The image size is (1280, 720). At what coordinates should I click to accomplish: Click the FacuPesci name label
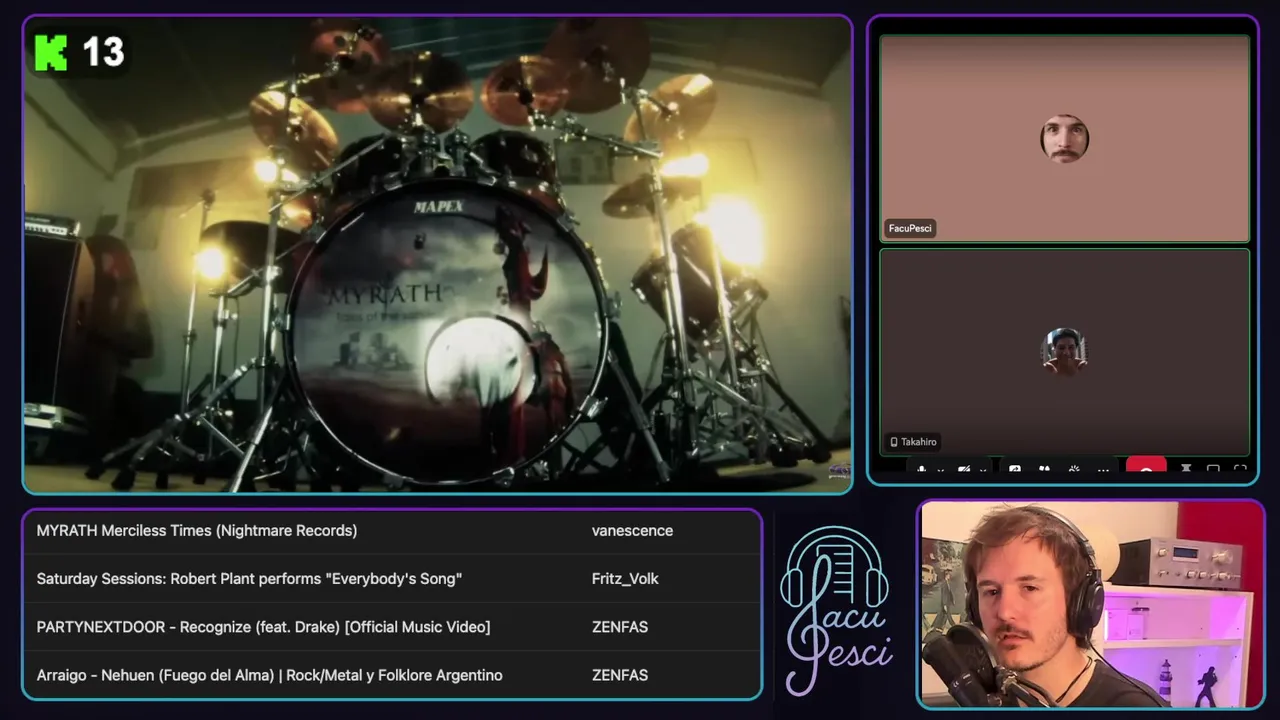(x=910, y=228)
